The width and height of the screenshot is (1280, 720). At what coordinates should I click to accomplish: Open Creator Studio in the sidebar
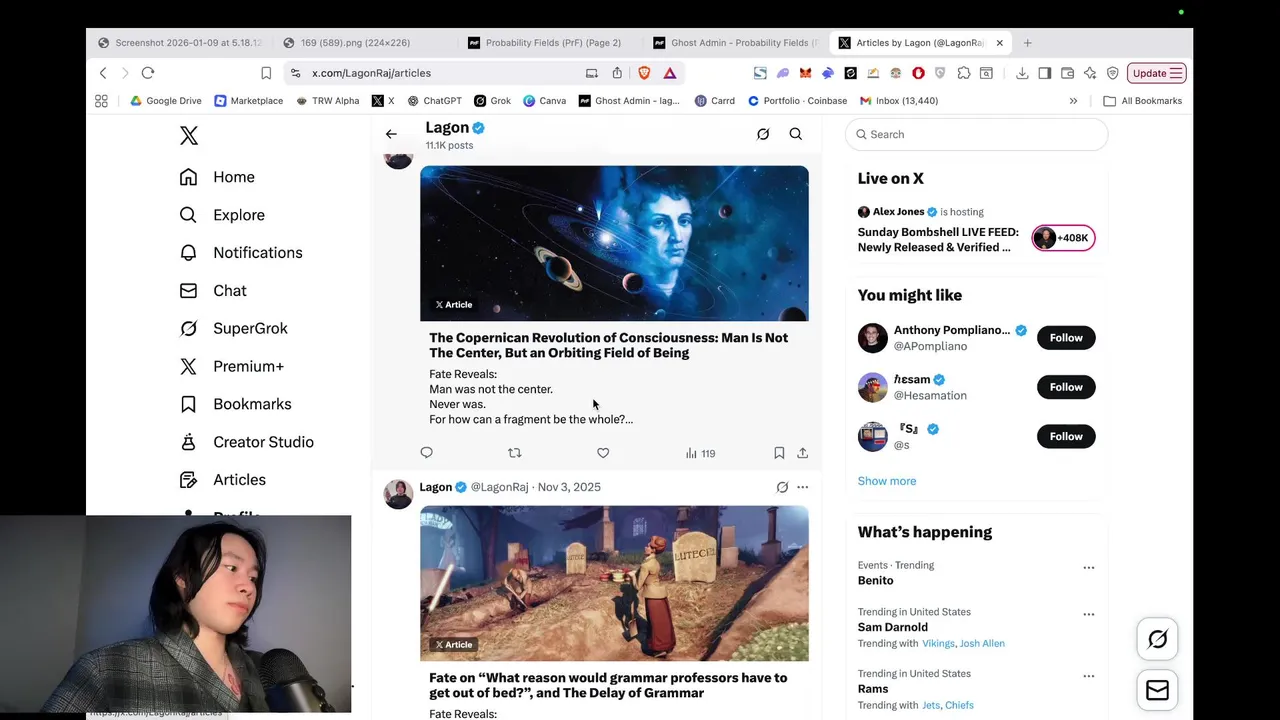coord(246,442)
